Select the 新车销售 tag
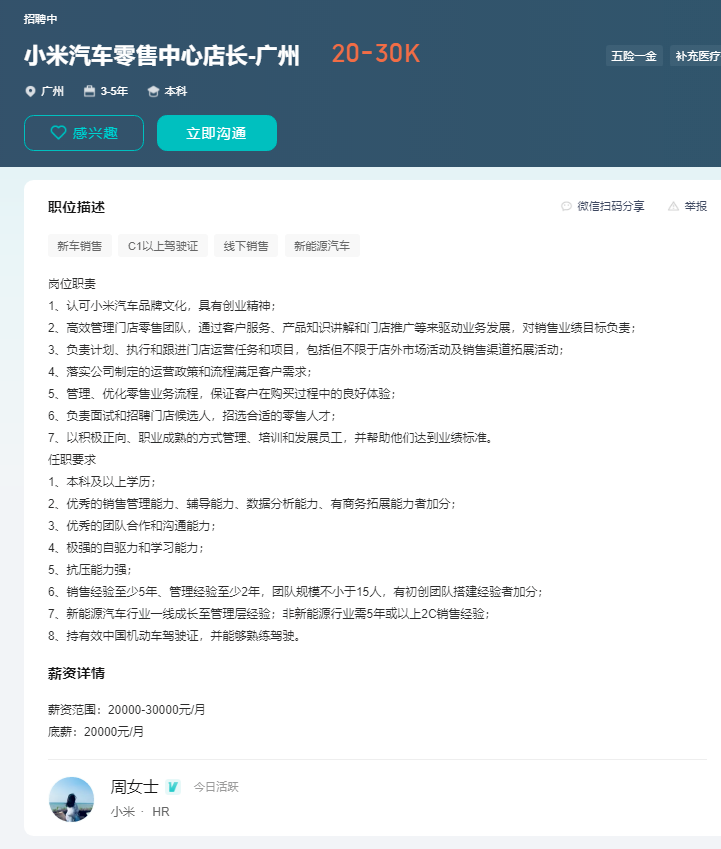 (x=80, y=246)
